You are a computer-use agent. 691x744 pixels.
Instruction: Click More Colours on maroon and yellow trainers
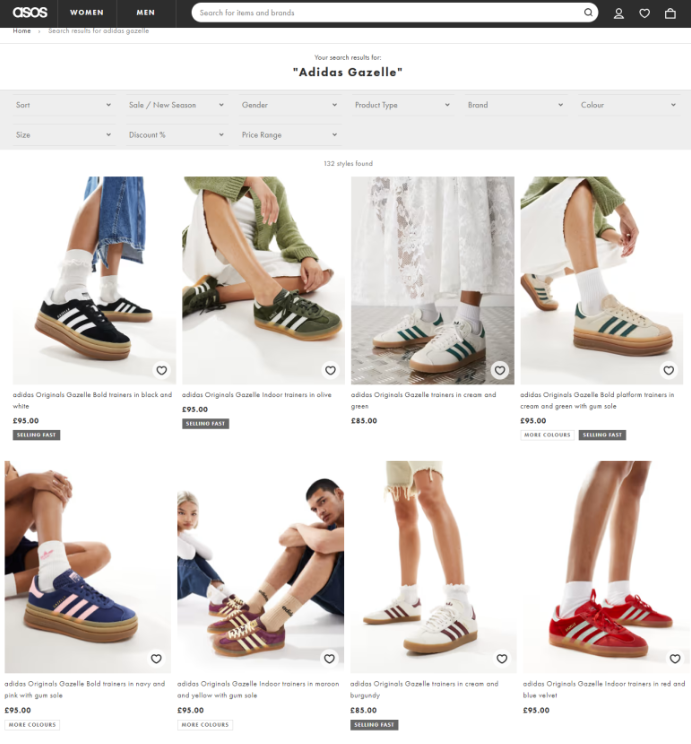click(205, 725)
